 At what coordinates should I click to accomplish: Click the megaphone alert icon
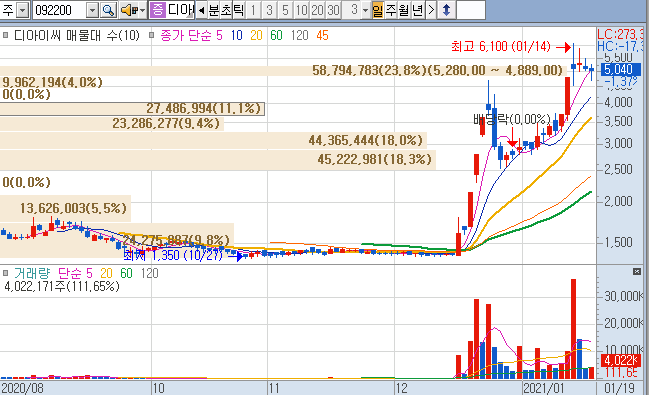click(128, 10)
